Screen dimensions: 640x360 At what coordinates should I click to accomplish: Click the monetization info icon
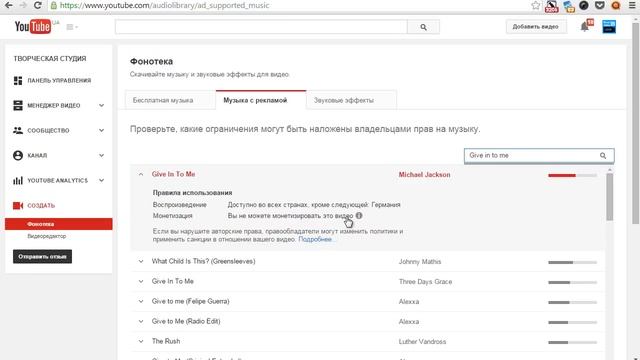pos(359,216)
